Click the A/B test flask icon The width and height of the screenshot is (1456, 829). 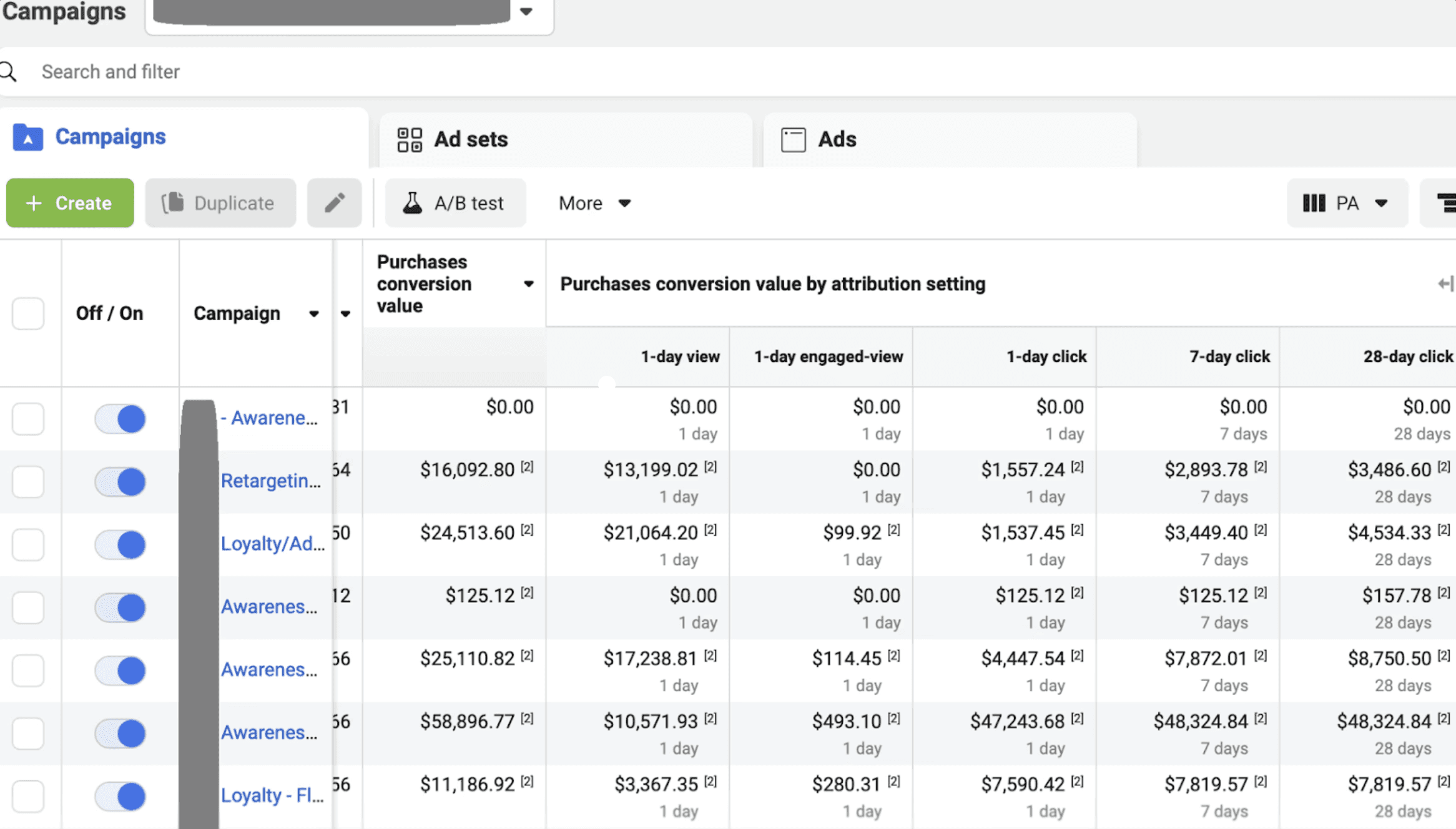pyautogui.click(x=412, y=203)
